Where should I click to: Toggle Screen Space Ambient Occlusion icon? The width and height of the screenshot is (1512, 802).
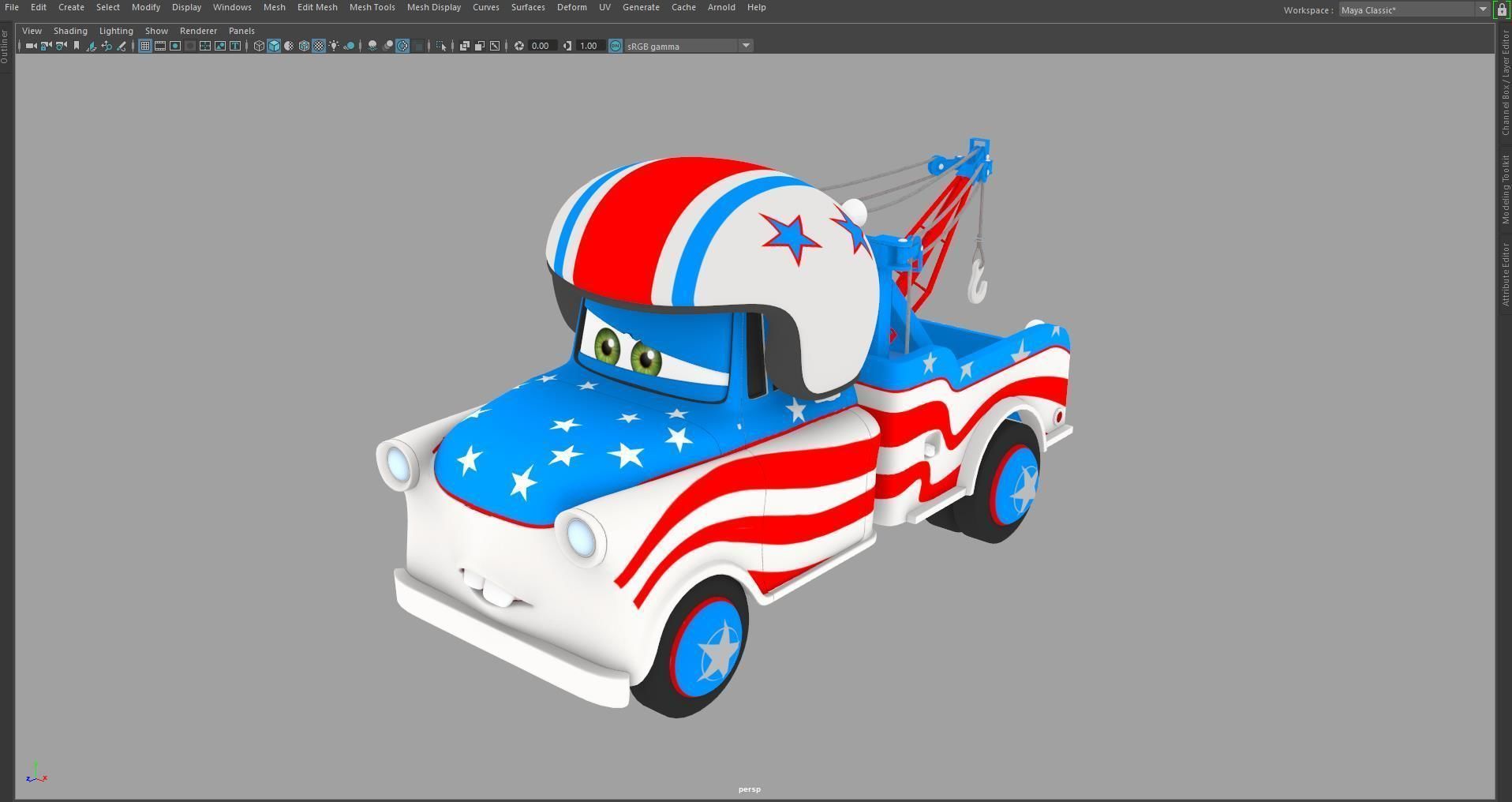pyautogui.click(x=372, y=46)
